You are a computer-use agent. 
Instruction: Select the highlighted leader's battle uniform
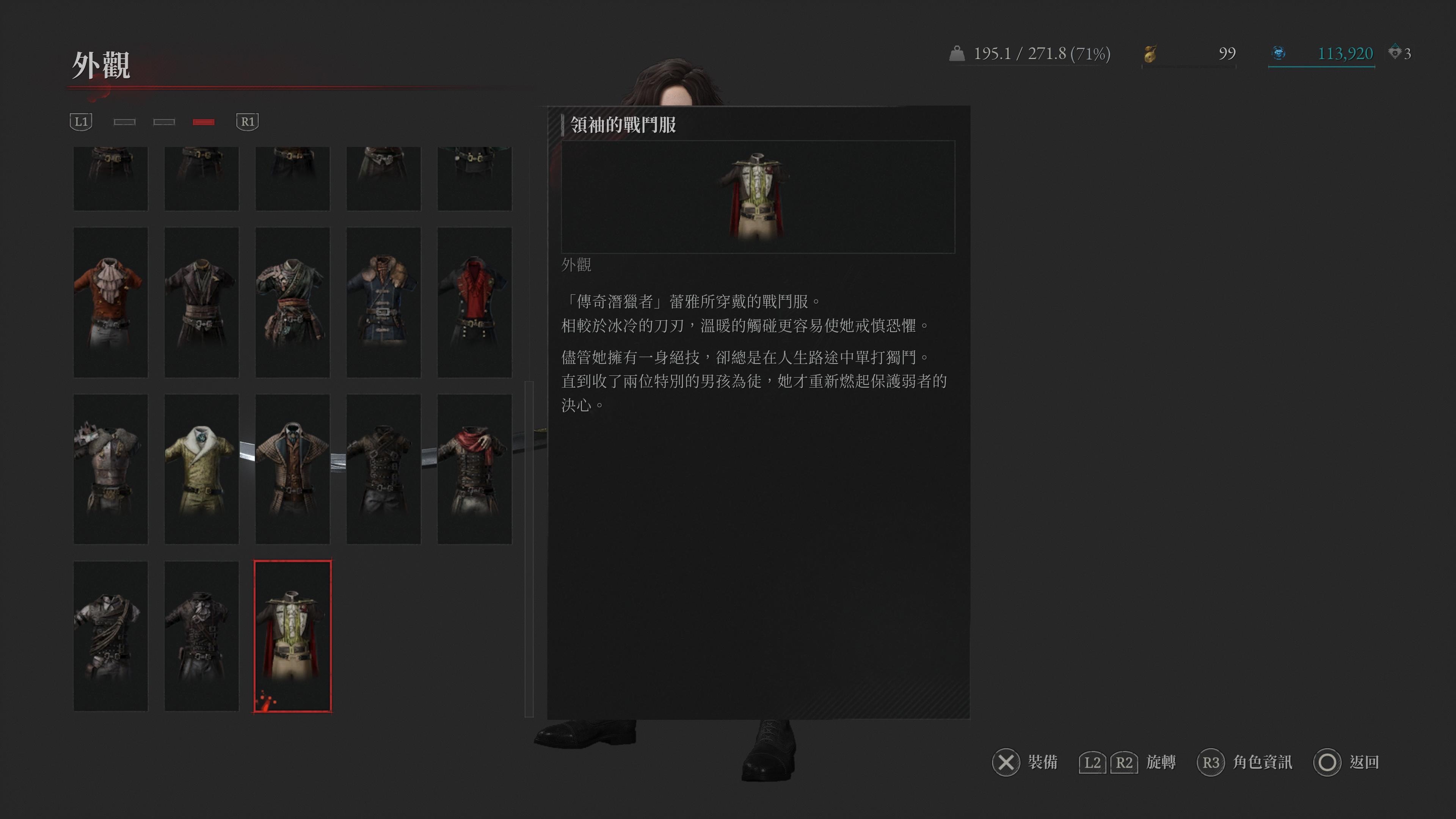[x=292, y=636]
